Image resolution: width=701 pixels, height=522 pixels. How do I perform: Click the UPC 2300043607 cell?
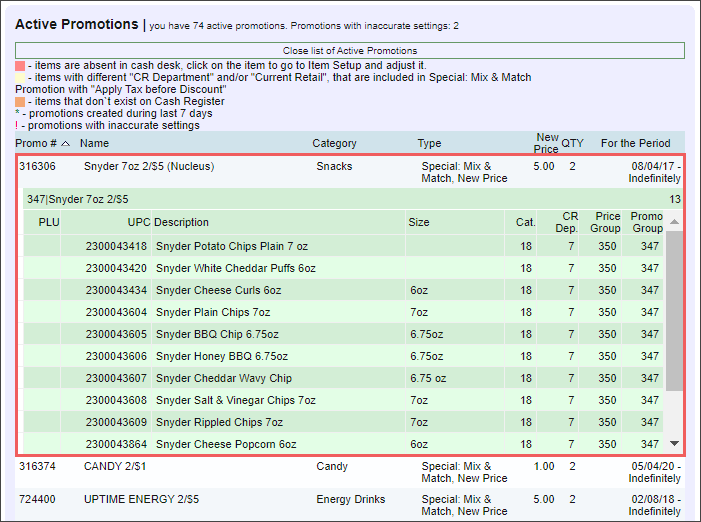[x=116, y=378]
